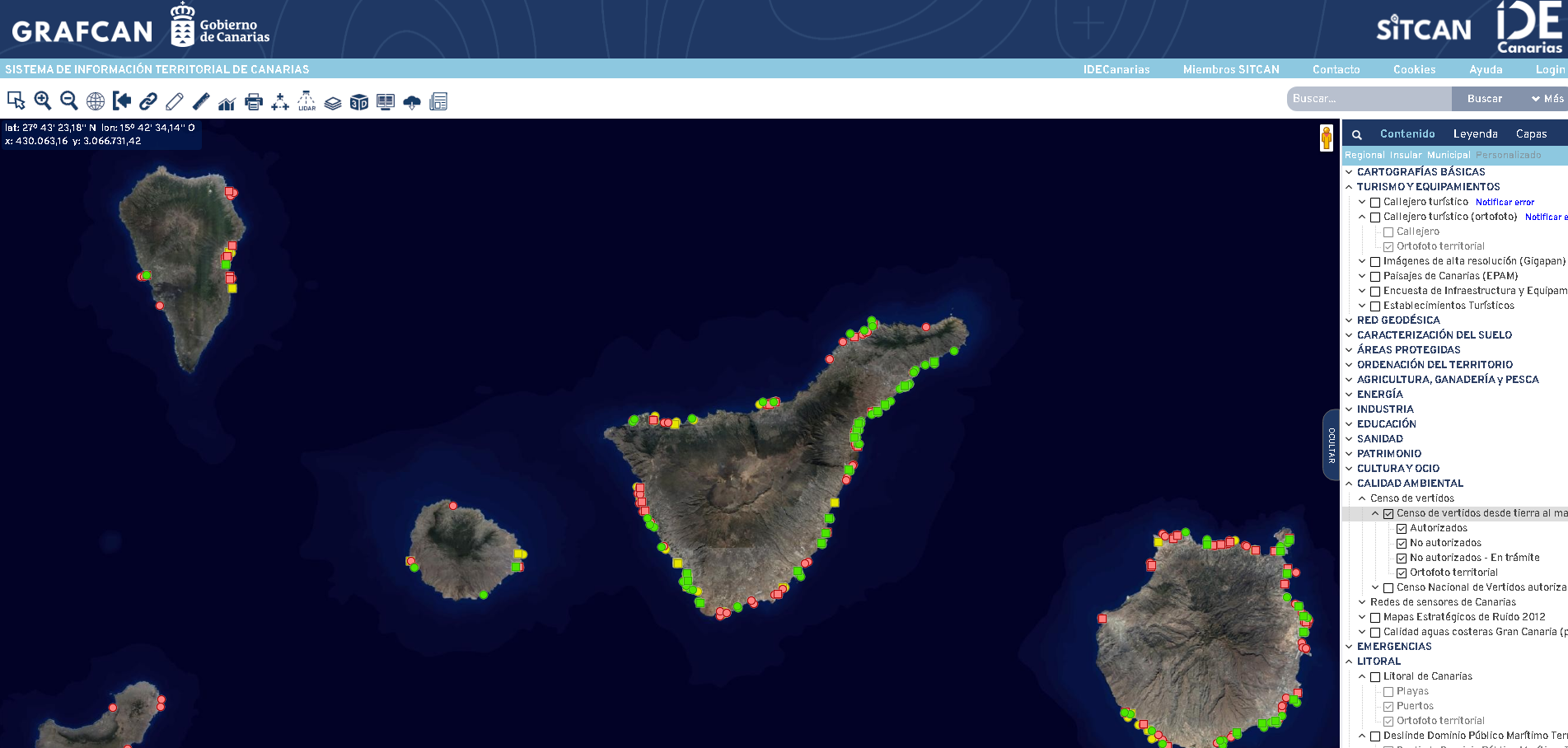
Task: Switch to the Leyenda tab
Action: coord(1475,134)
